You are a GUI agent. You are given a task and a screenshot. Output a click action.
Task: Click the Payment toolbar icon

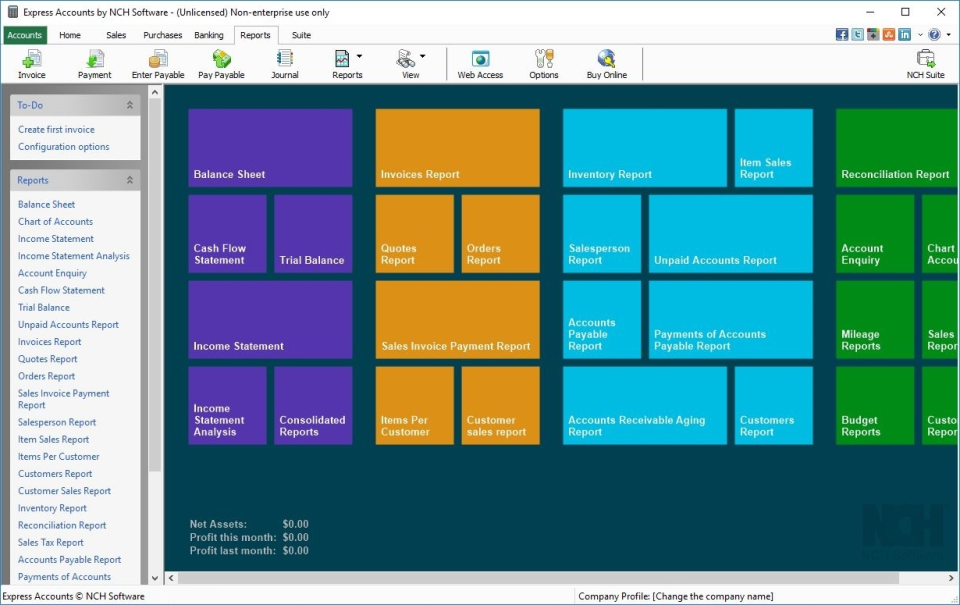[94, 63]
